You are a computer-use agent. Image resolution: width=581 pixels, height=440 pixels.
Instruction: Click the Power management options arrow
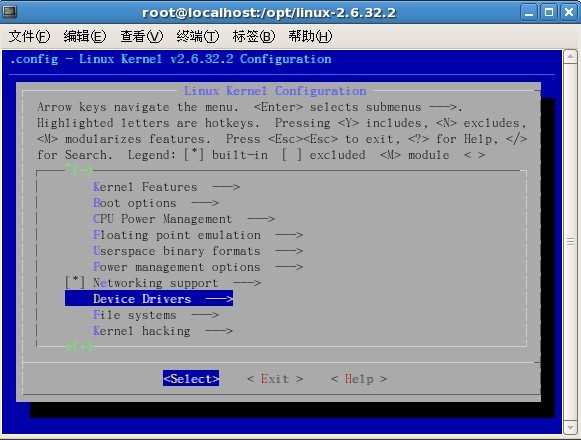click(289, 267)
